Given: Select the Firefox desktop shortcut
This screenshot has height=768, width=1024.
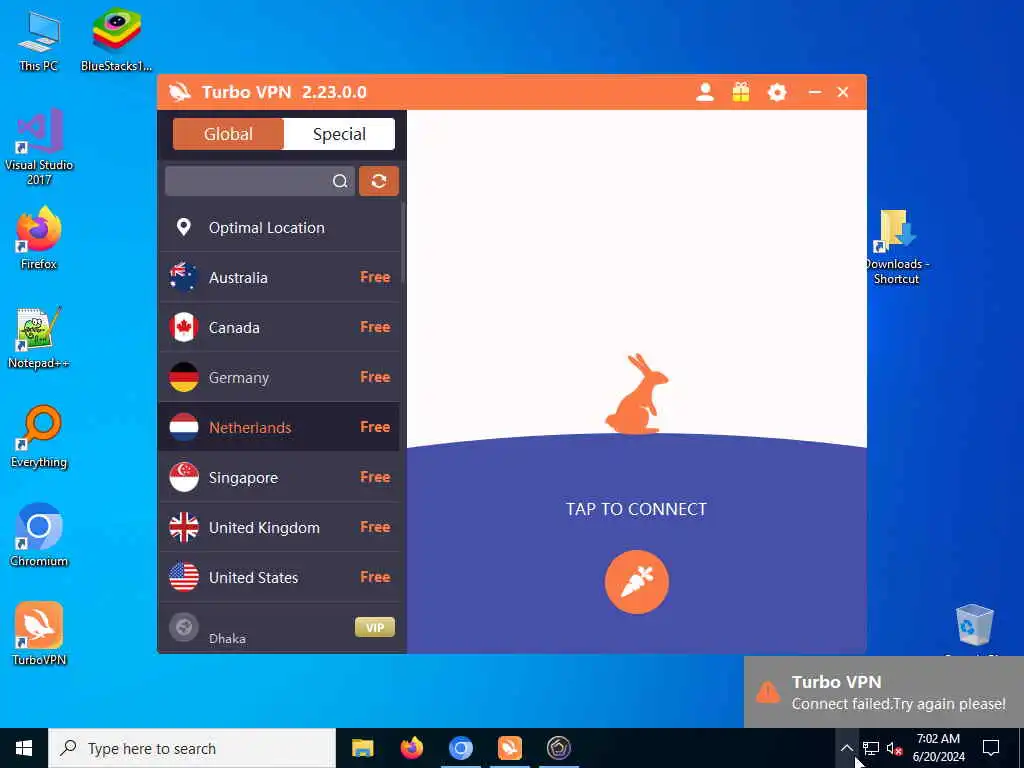Looking at the screenshot, I should tap(39, 238).
